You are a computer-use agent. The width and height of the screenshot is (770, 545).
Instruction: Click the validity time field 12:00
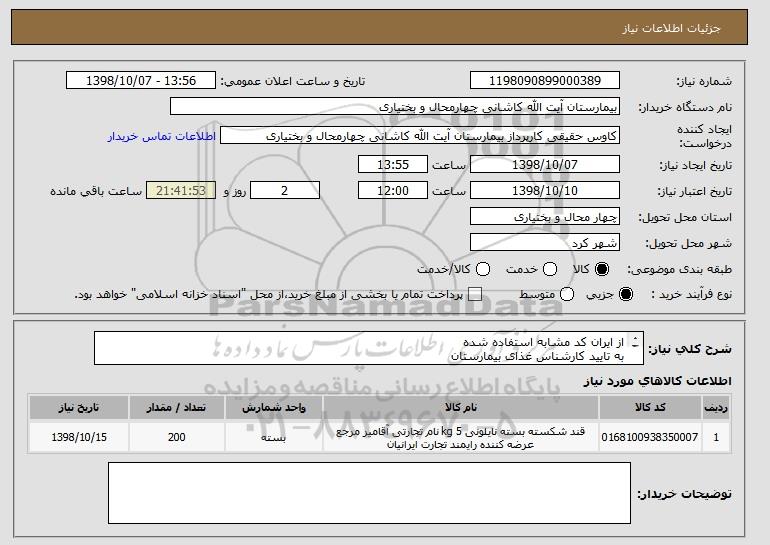(393, 191)
